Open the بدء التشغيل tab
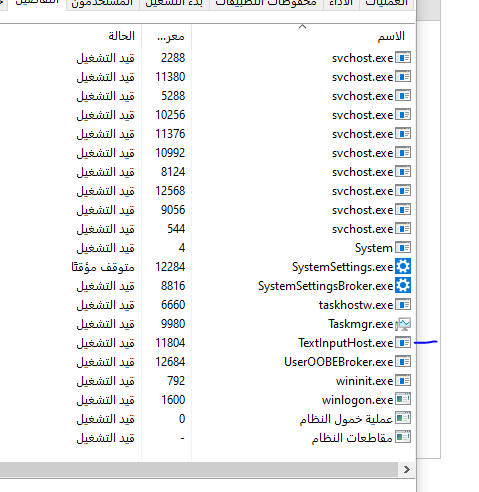 (x=174, y=4)
